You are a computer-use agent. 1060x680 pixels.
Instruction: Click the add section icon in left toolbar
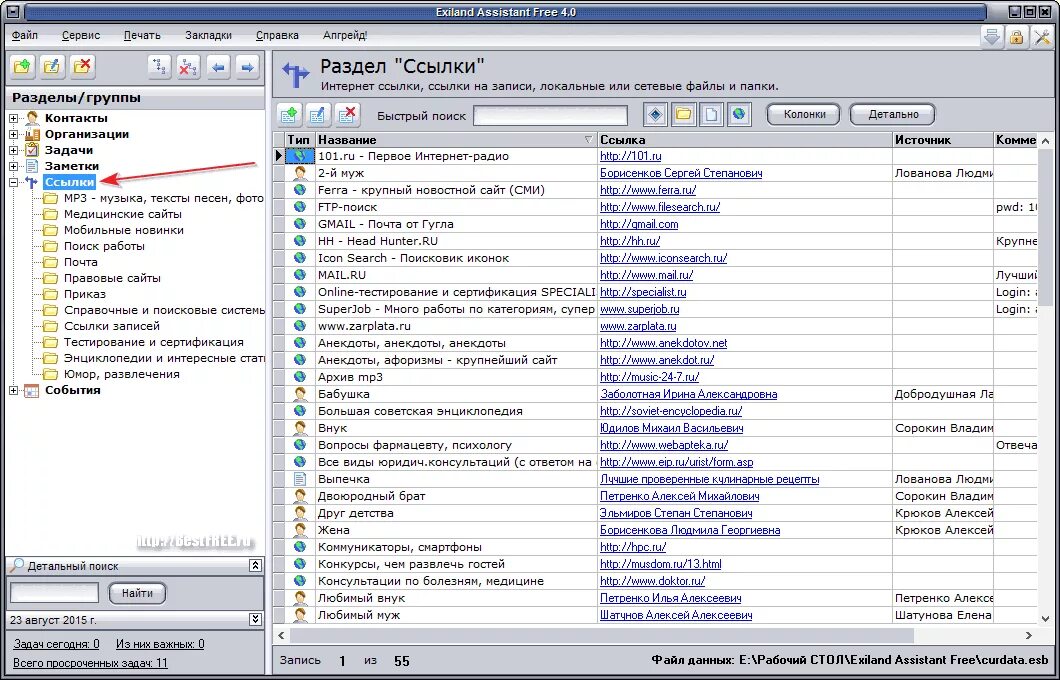click(x=22, y=67)
